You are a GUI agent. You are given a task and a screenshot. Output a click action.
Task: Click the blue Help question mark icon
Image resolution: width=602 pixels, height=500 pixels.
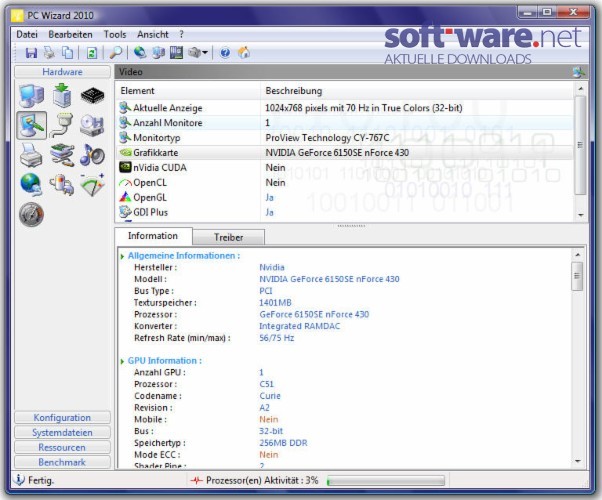click(225, 53)
